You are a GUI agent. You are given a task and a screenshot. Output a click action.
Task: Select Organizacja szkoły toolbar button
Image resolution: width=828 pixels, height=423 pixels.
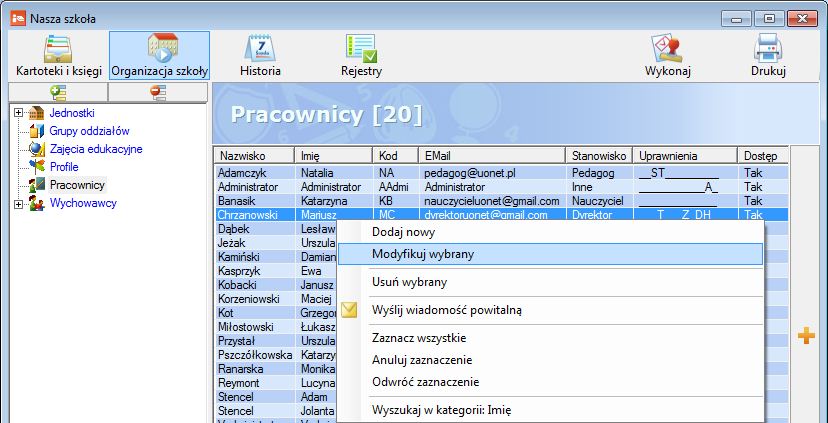pos(159,55)
